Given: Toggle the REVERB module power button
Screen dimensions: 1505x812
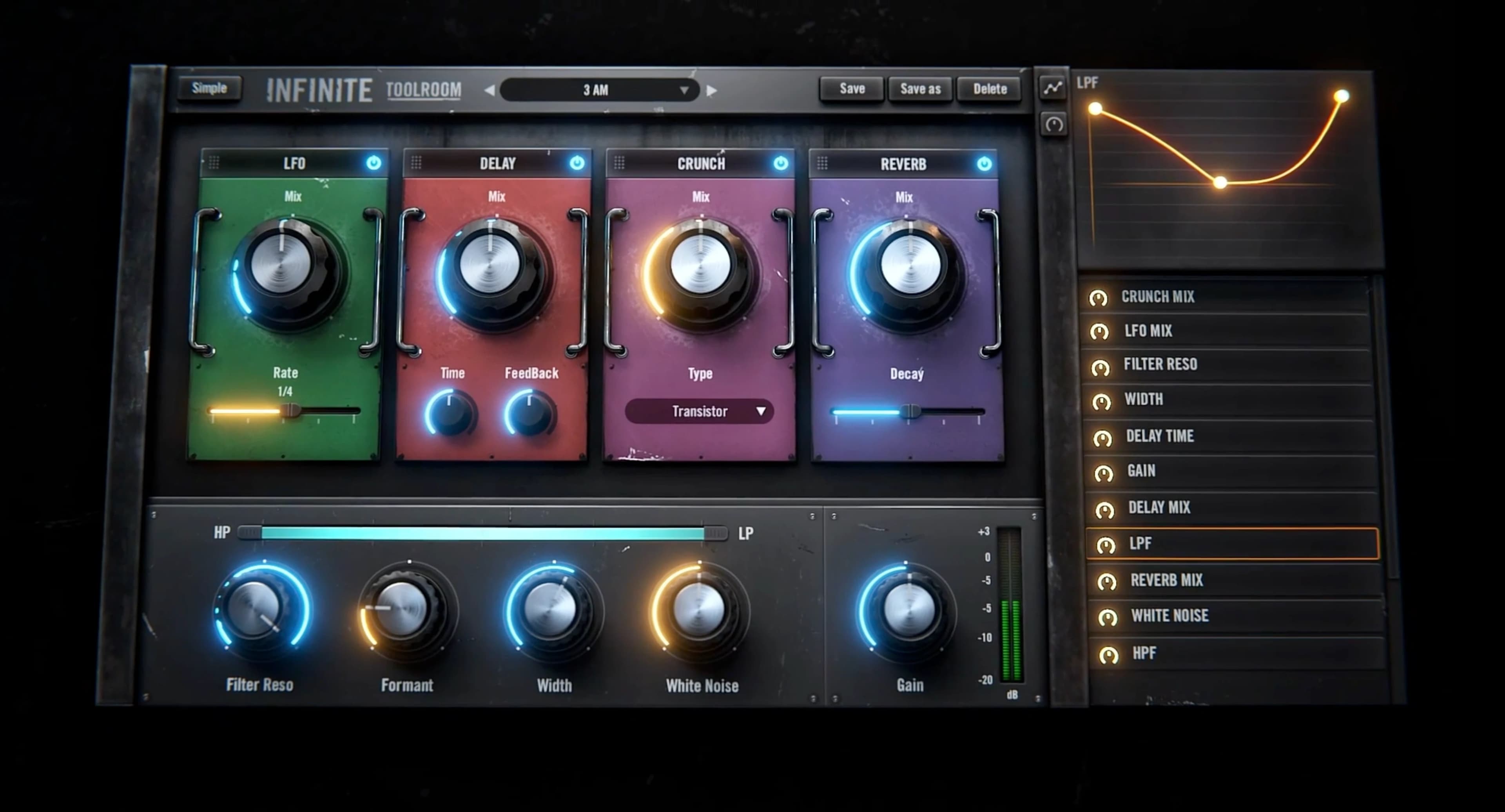Looking at the screenshot, I should click(985, 164).
